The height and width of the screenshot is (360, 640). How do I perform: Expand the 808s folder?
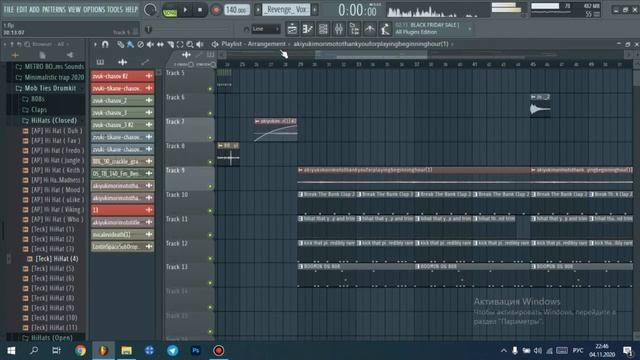[33, 99]
